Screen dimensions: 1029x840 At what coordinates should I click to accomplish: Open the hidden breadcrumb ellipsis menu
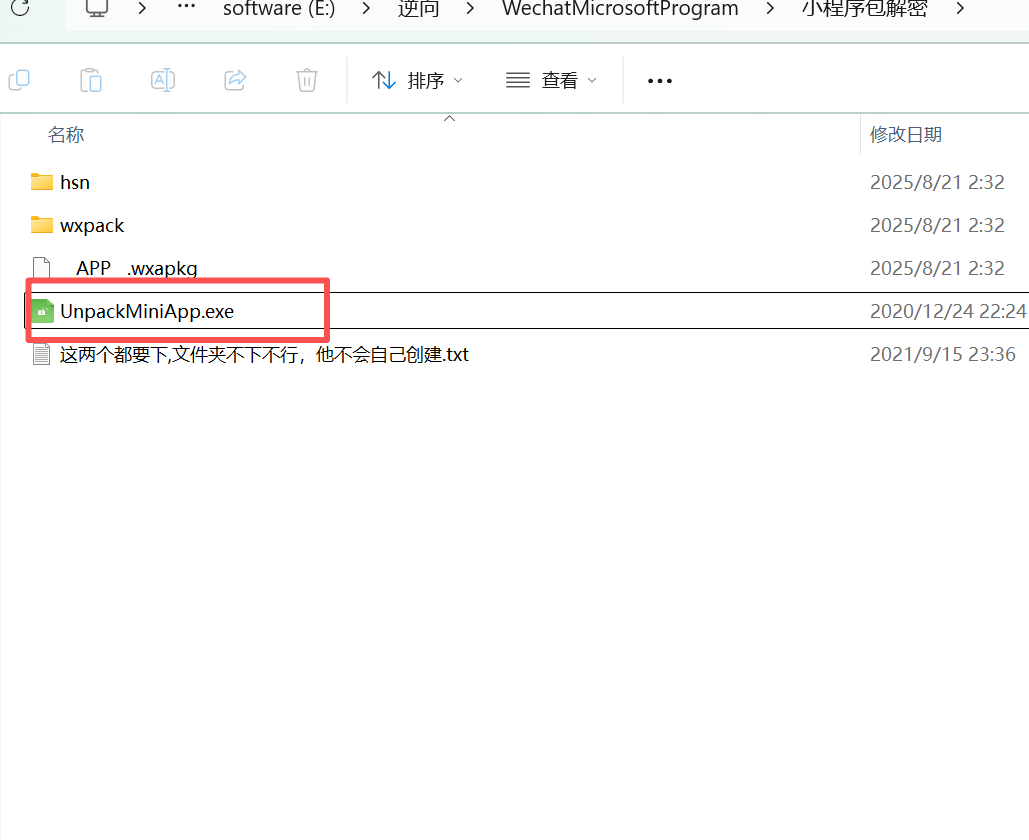186,7
